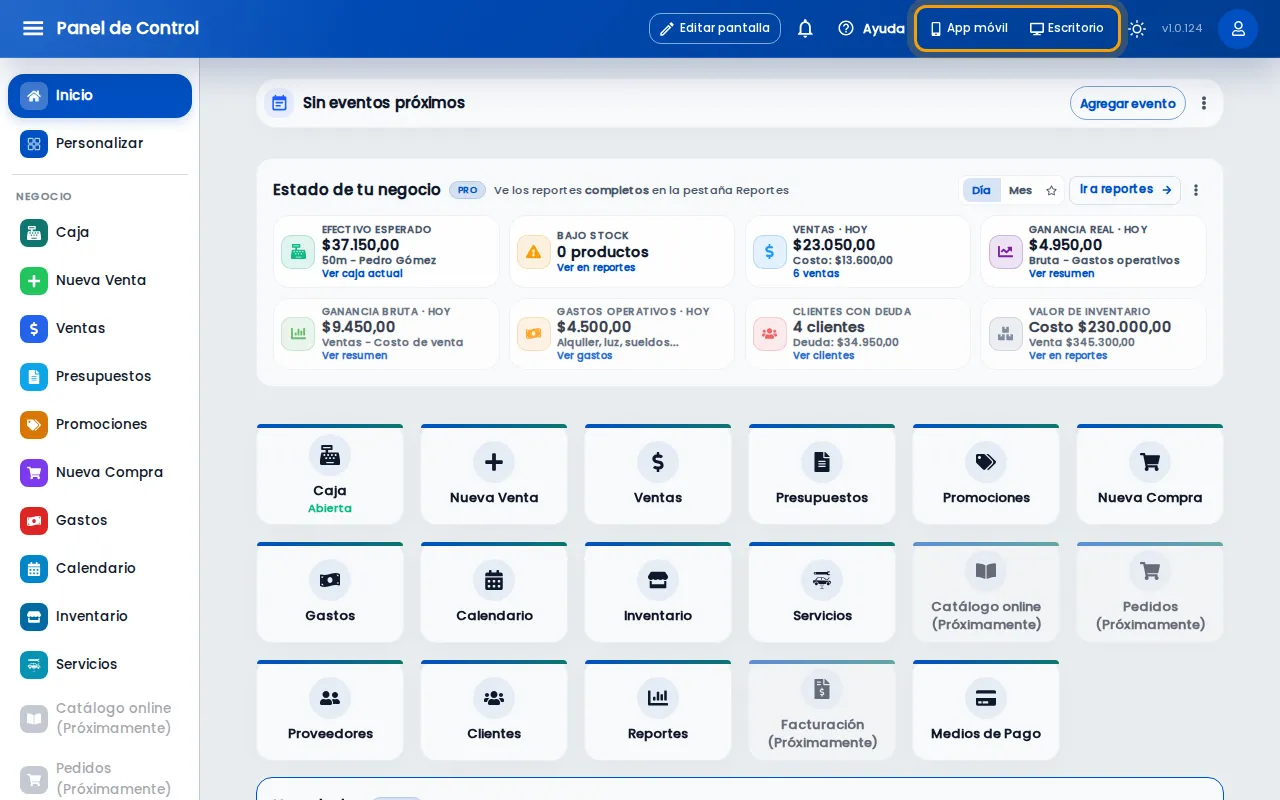The height and width of the screenshot is (800, 1280).
Task: Open Caja in the sidebar
Action: (x=100, y=233)
